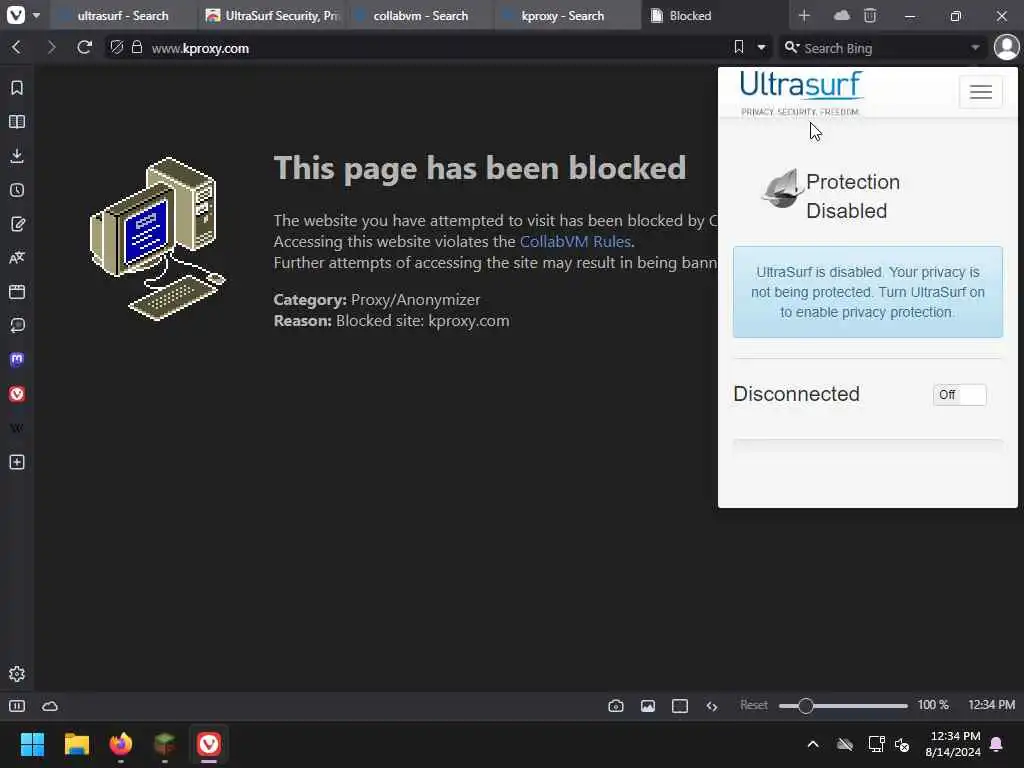Viewport: 1024px width, 768px height.
Task: Open page actions code icon
Action: pyautogui.click(x=712, y=706)
